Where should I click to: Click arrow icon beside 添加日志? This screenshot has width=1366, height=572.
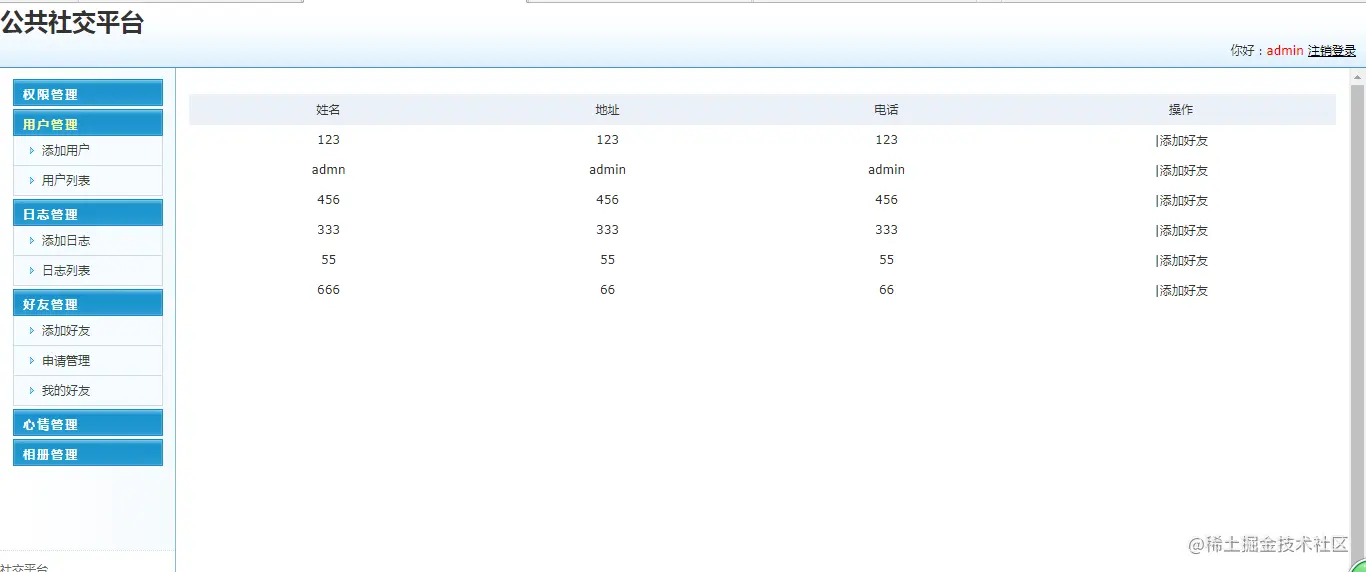(32, 241)
